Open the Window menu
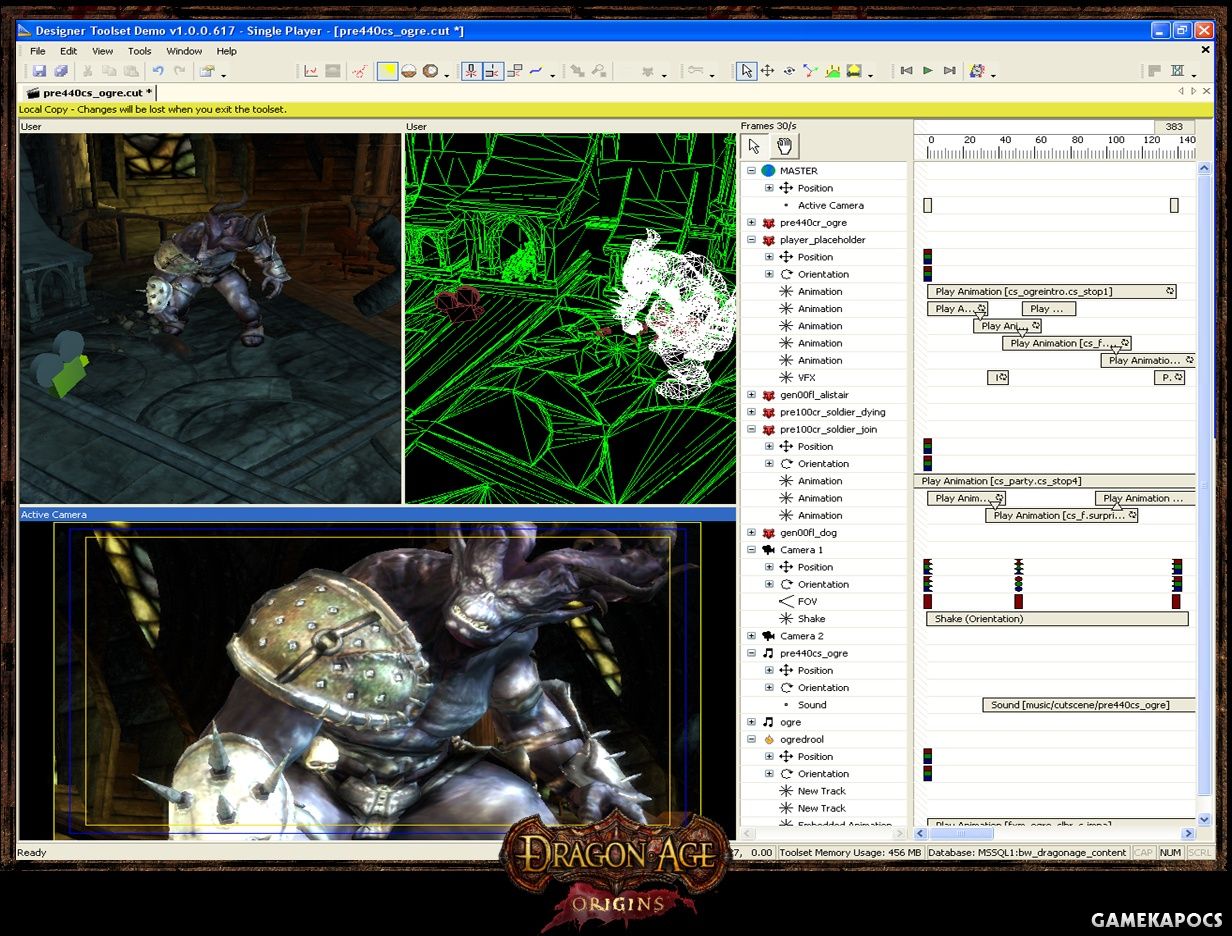Viewport: 1232px width, 936px height. (184, 51)
